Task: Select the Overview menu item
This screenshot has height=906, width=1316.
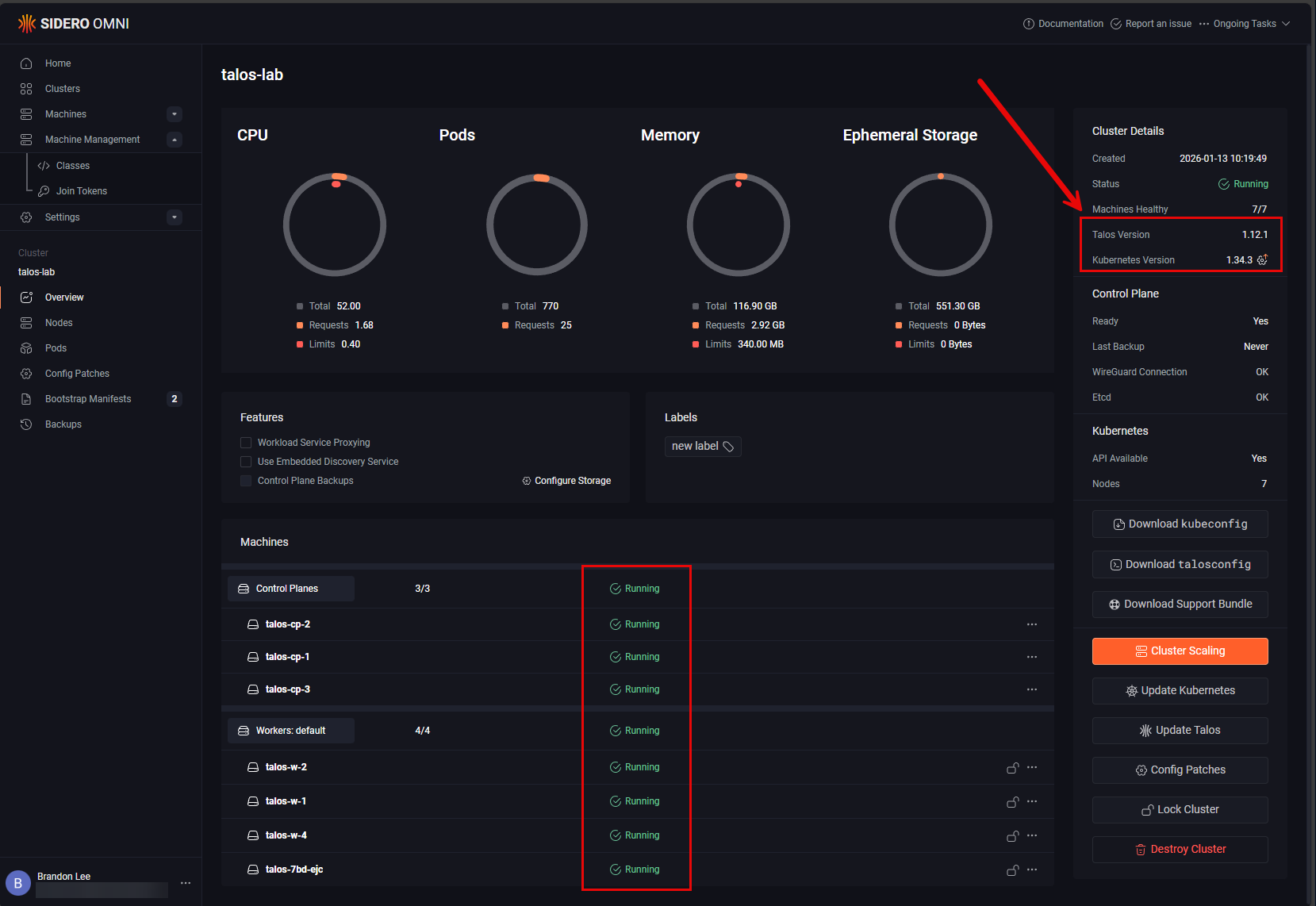Action: click(101, 298)
